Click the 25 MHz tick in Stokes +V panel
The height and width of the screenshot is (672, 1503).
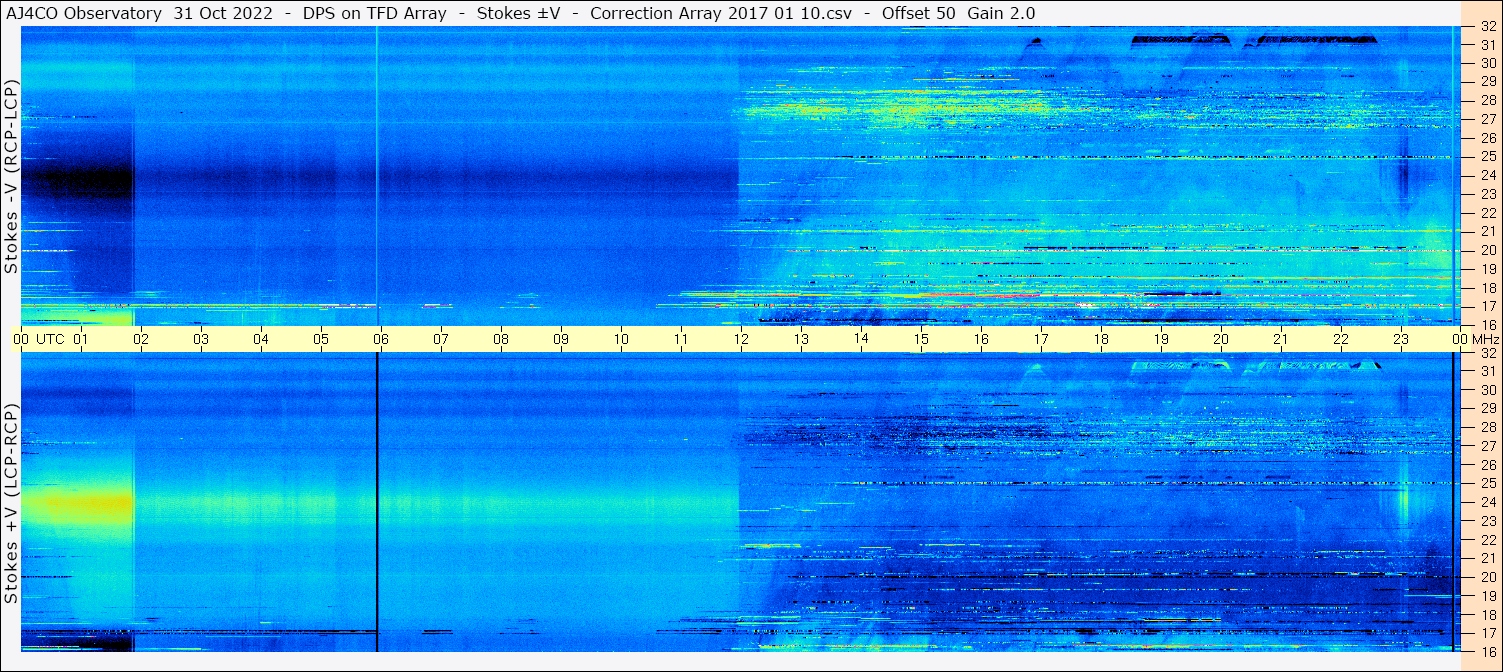[x=1487, y=484]
